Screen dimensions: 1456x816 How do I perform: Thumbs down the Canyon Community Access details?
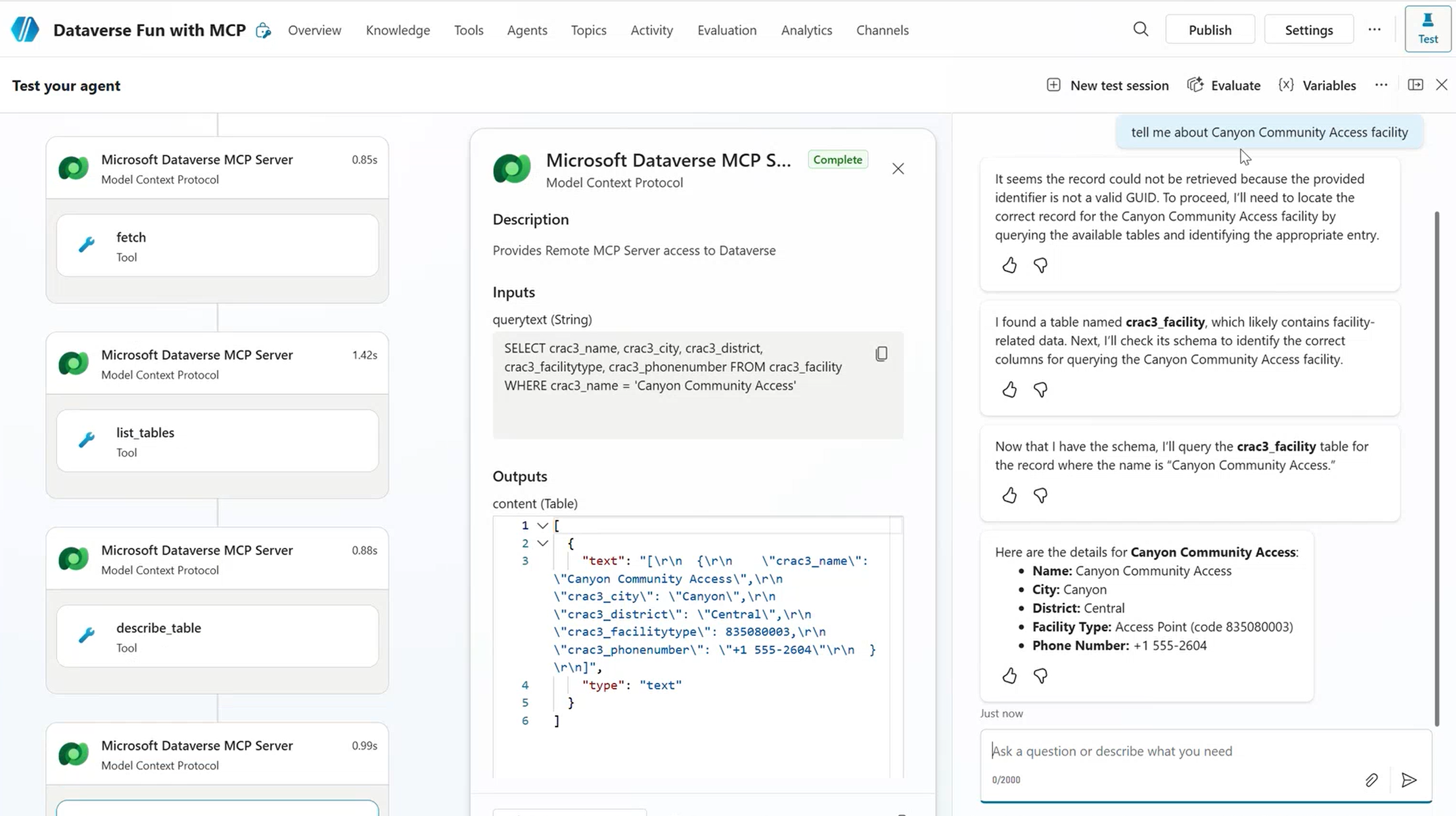(1041, 676)
